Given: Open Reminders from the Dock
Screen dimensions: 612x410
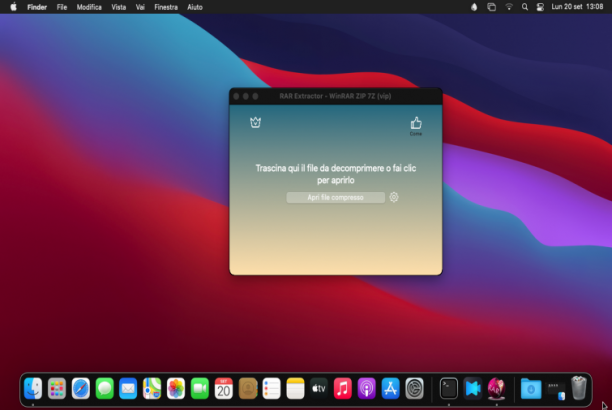Looking at the screenshot, I should [272, 389].
